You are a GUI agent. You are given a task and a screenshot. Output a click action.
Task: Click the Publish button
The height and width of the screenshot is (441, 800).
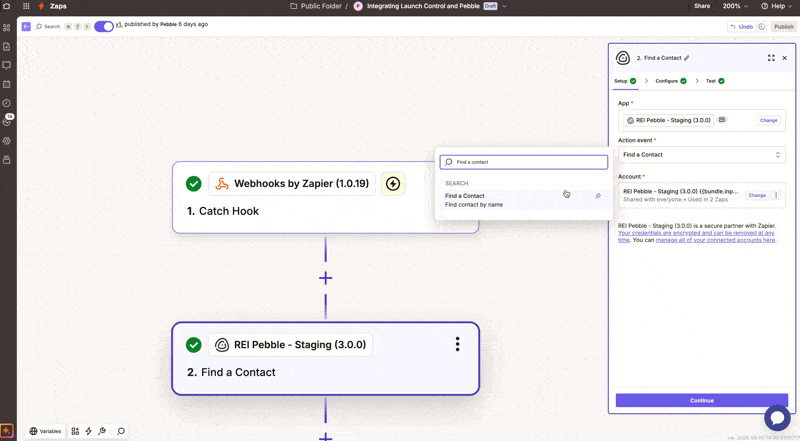pos(784,27)
